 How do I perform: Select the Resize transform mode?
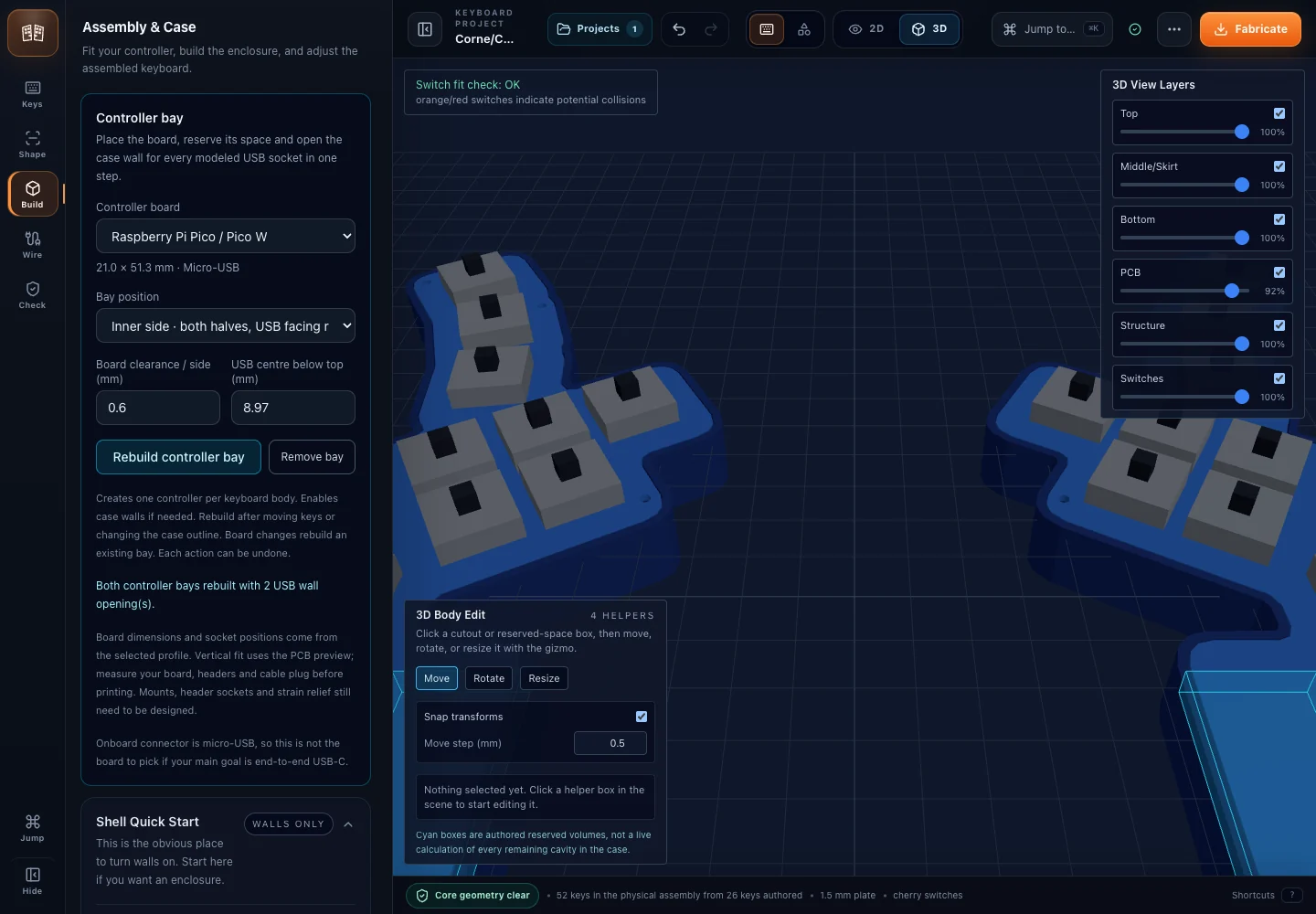click(x=544, y=678)
